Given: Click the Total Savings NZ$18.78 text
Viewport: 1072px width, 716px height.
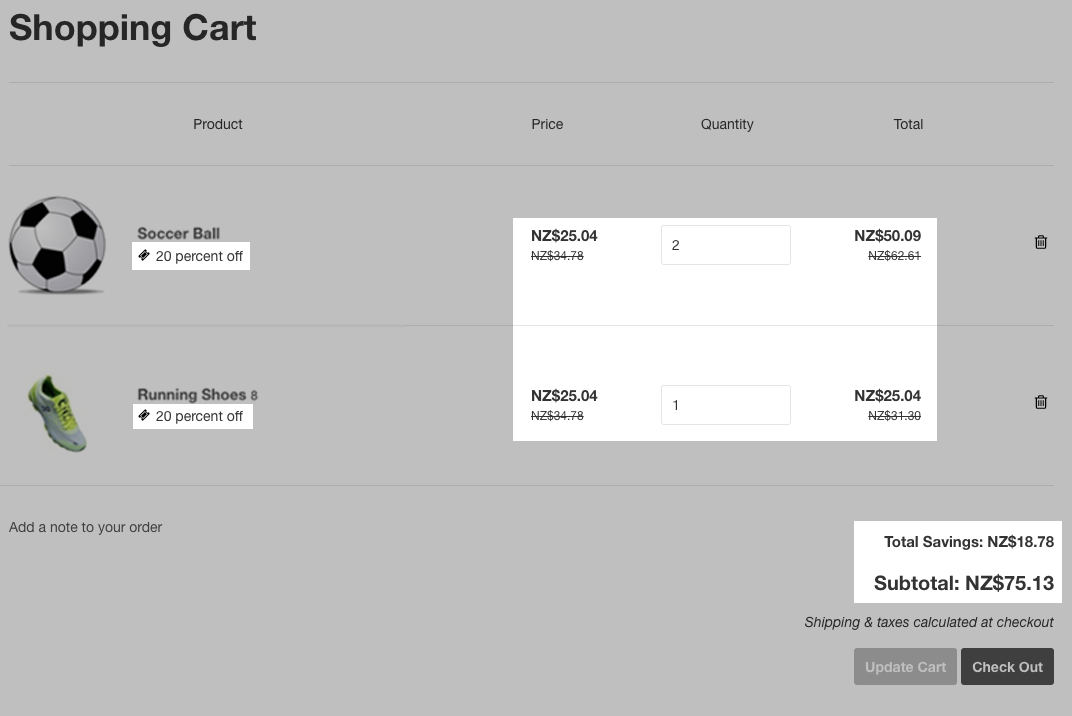Looking at the screenshot, I should pos(968,542).
